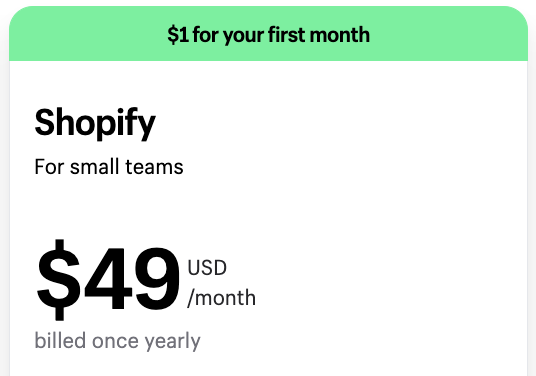
Task: Click the dollar sign of the $49 price
Action: [58, 280]
